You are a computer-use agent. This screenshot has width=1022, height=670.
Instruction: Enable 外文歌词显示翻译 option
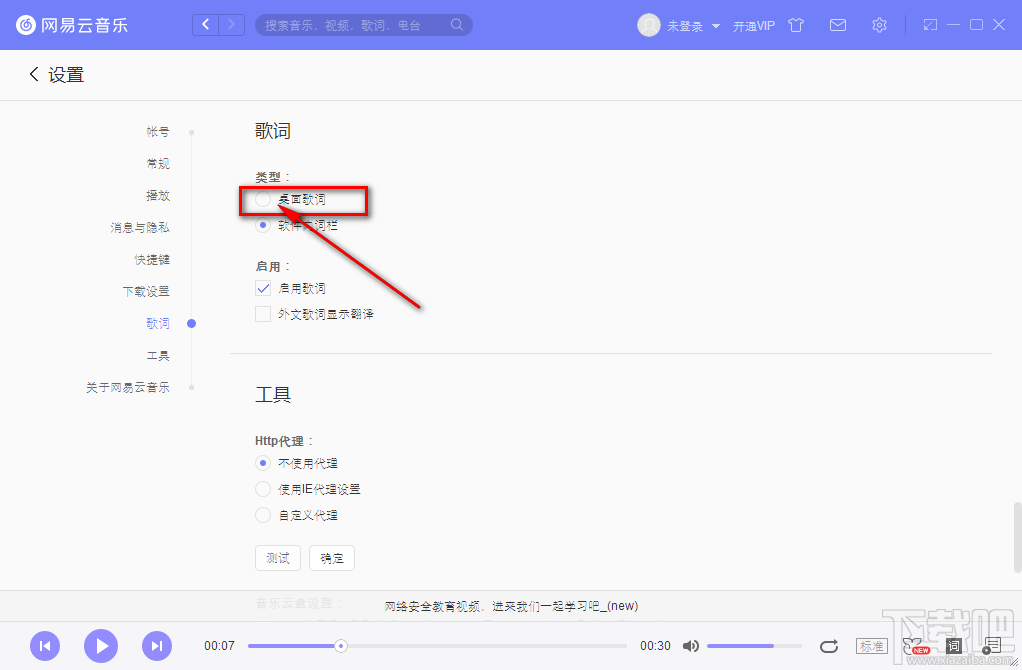pyautogui.click(x=262, y=313)
